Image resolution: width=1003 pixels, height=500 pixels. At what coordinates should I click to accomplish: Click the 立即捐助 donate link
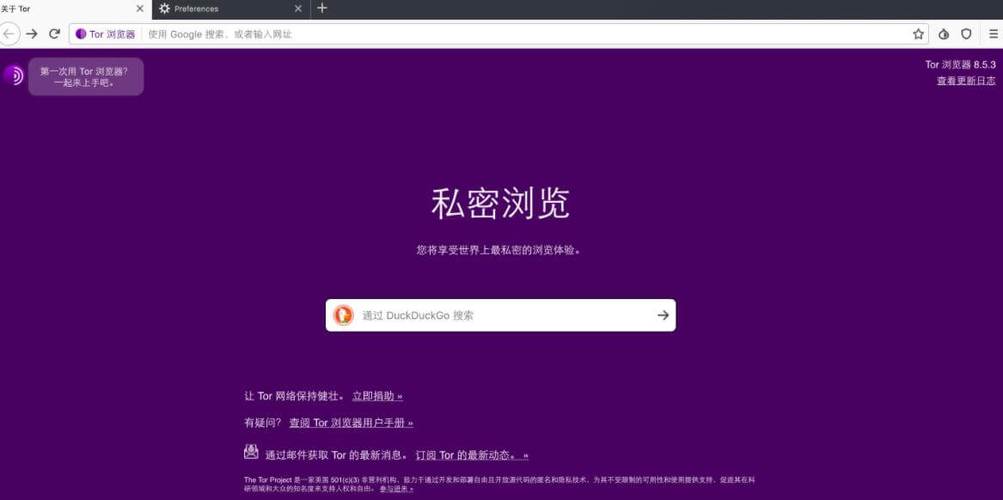click(x=377, y=396)
